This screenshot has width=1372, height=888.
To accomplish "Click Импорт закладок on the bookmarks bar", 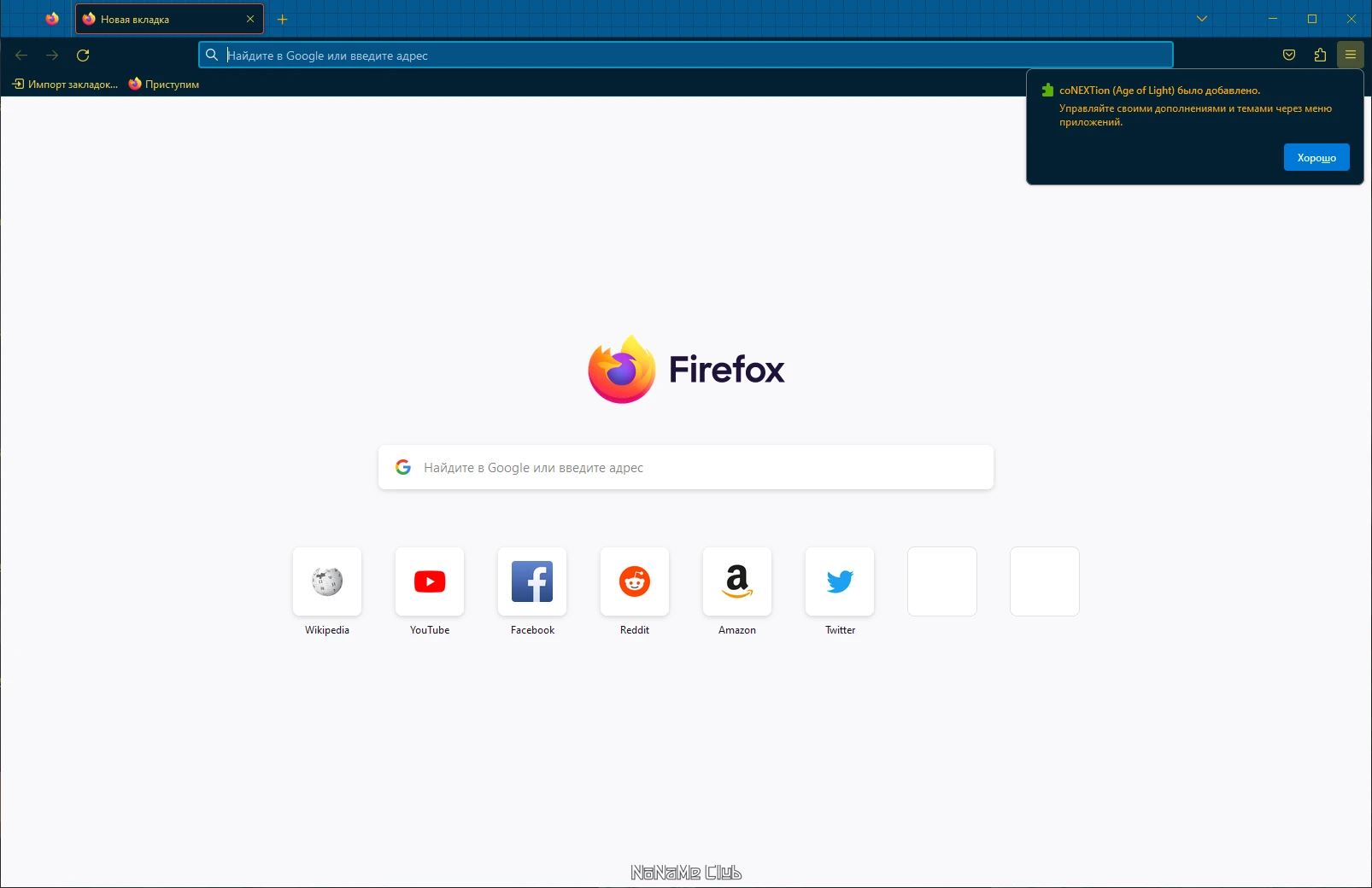I will [x=67, y=84].
